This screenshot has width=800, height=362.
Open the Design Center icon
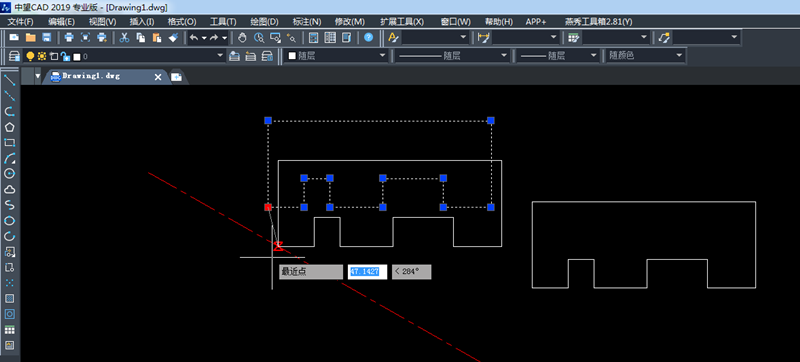click(x=330, y=37)
